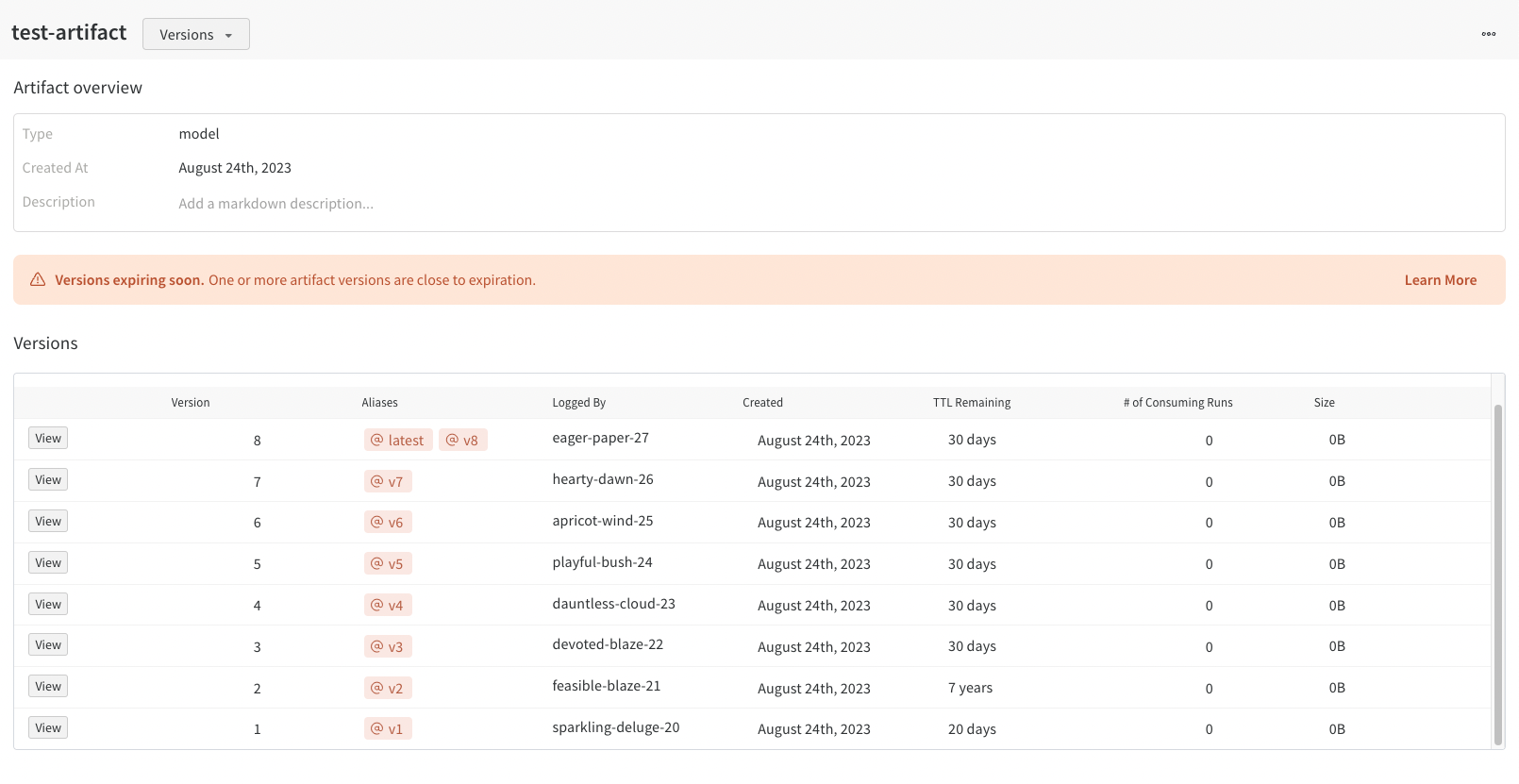Image resolution: width=1519 pixels, height=784 pixels.
Task: Select the v3 alias tag
Action: coord(388,646)
